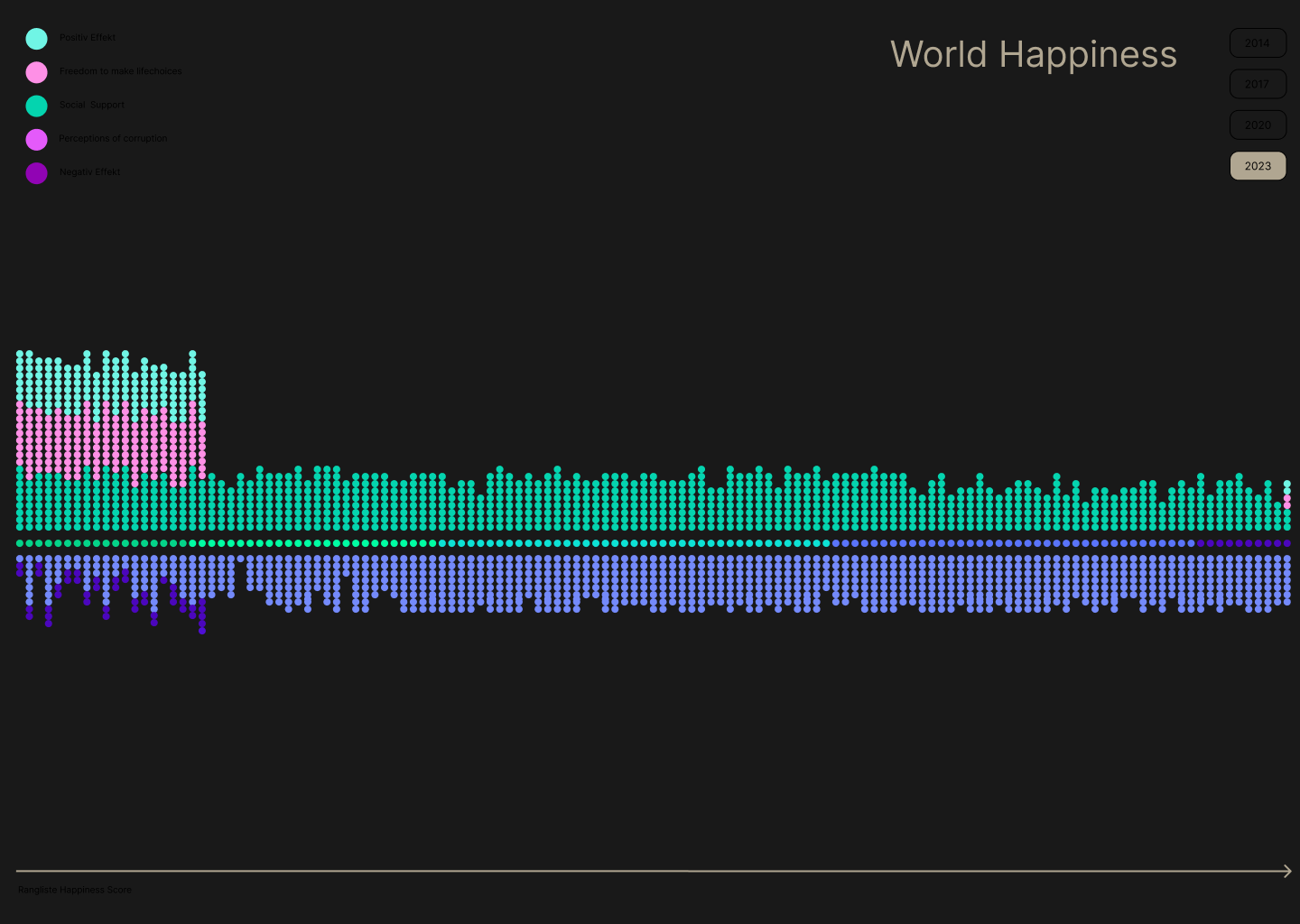Click the pink Freedom legend circle
The width and height of the screenshot is (1300, 924).
pyautogui.click(x=36, y=72)
